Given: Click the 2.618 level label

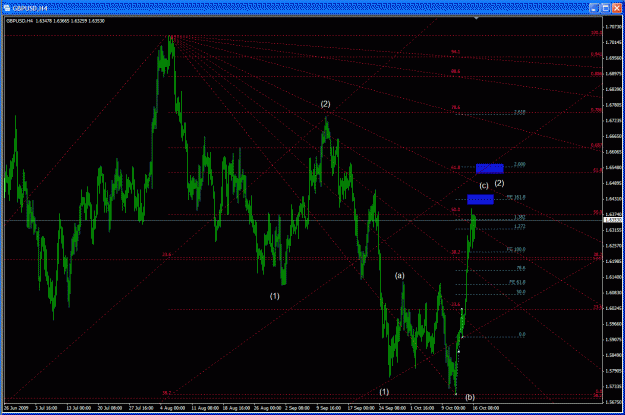Looking at the screenshot, I should pyautogui.click(x=519, y=112).
